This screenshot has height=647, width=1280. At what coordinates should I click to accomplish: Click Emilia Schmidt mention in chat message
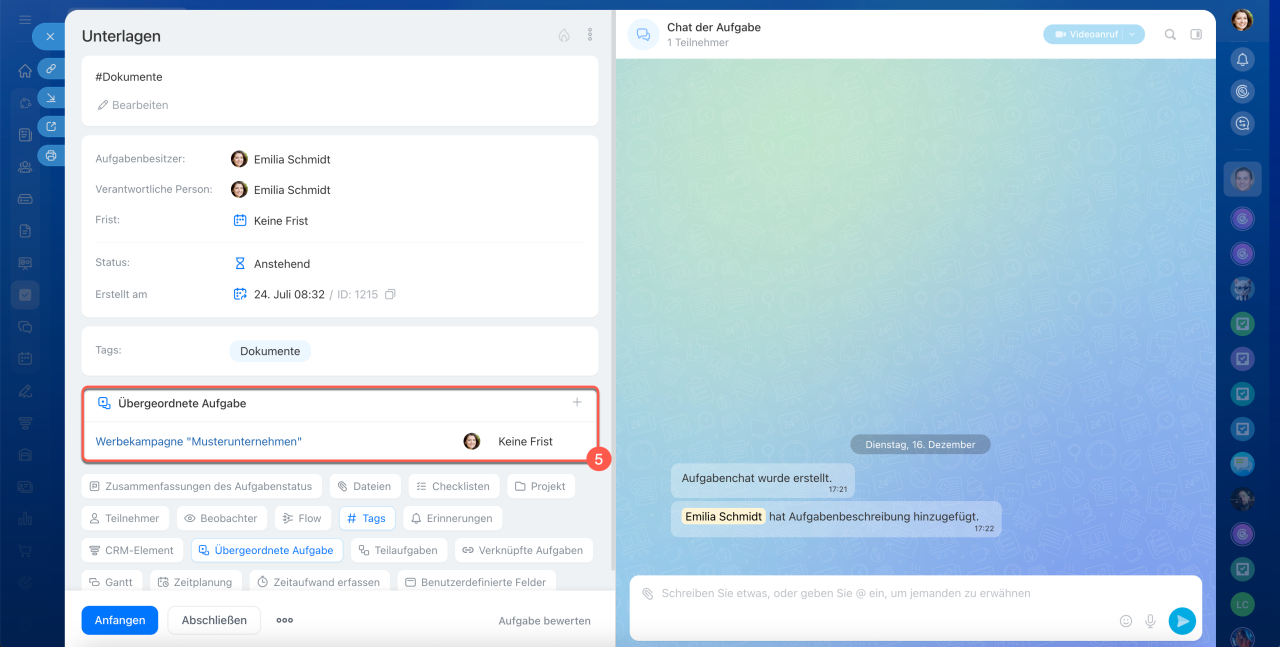point(723,517)
